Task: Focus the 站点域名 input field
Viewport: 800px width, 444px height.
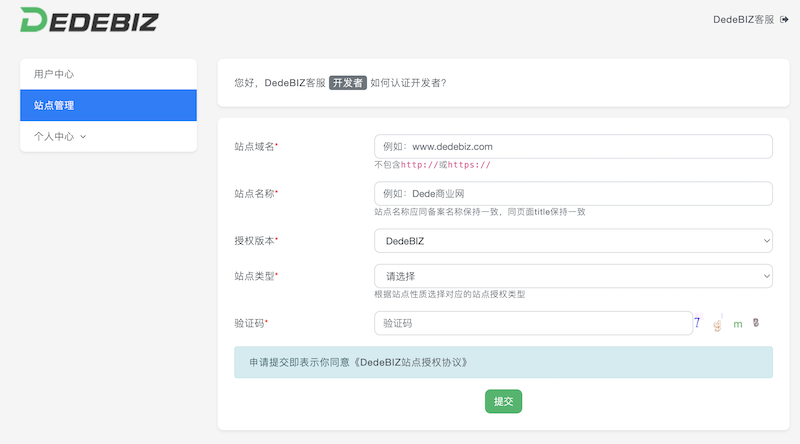Action: point(573,146)
